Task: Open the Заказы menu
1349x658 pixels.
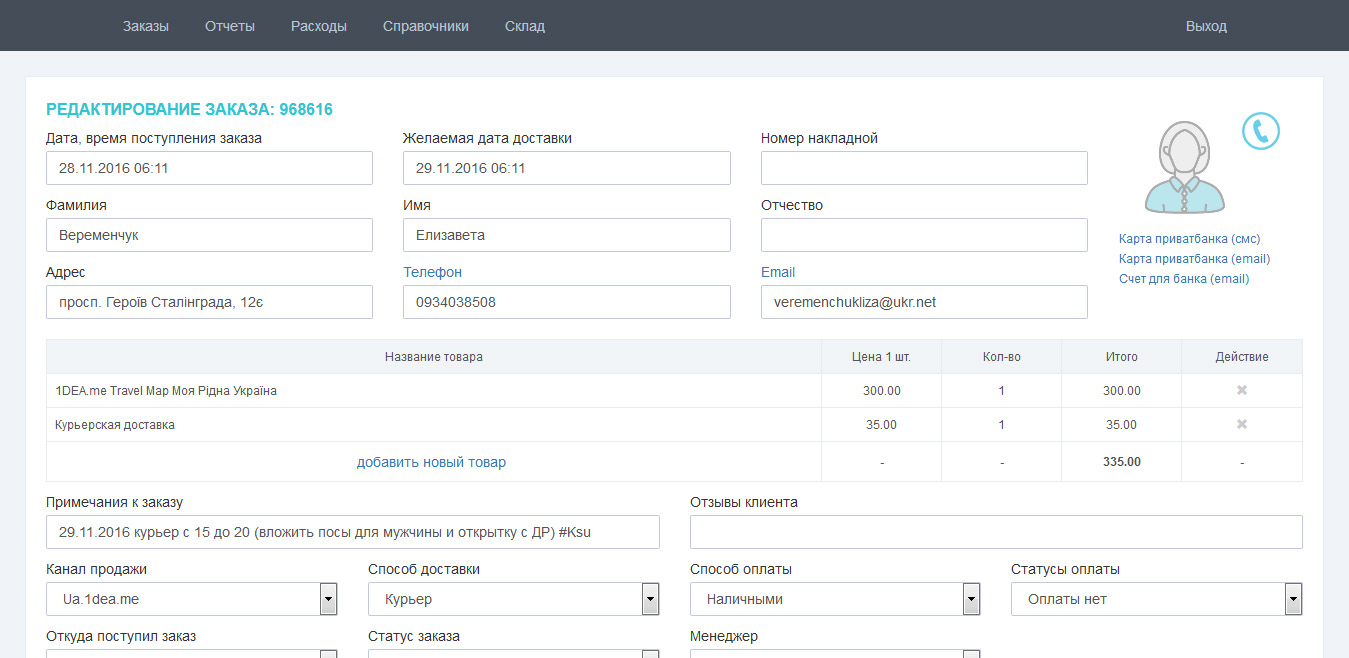Action: 146,26
